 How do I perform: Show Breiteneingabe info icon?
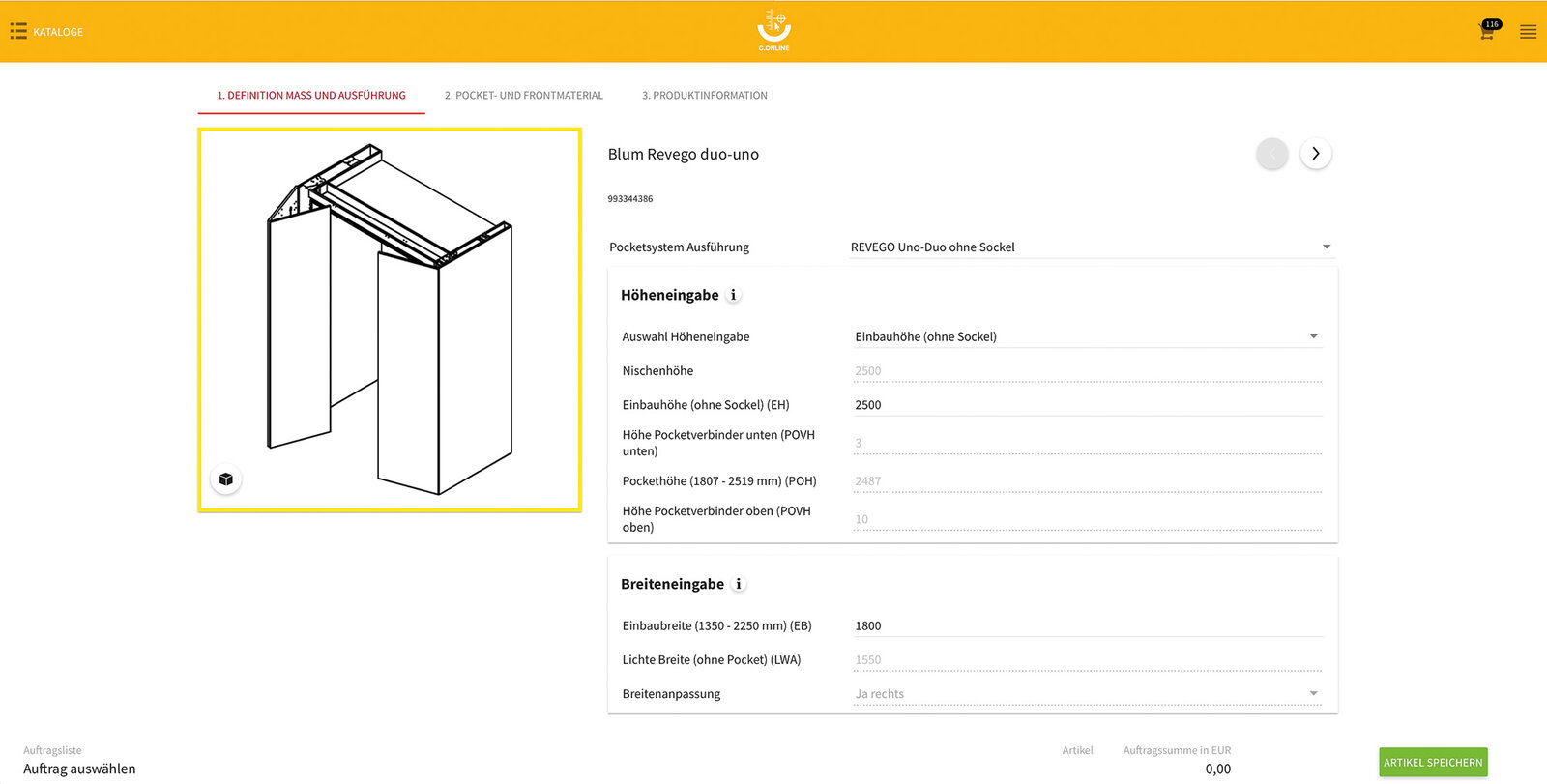(739, 584)
